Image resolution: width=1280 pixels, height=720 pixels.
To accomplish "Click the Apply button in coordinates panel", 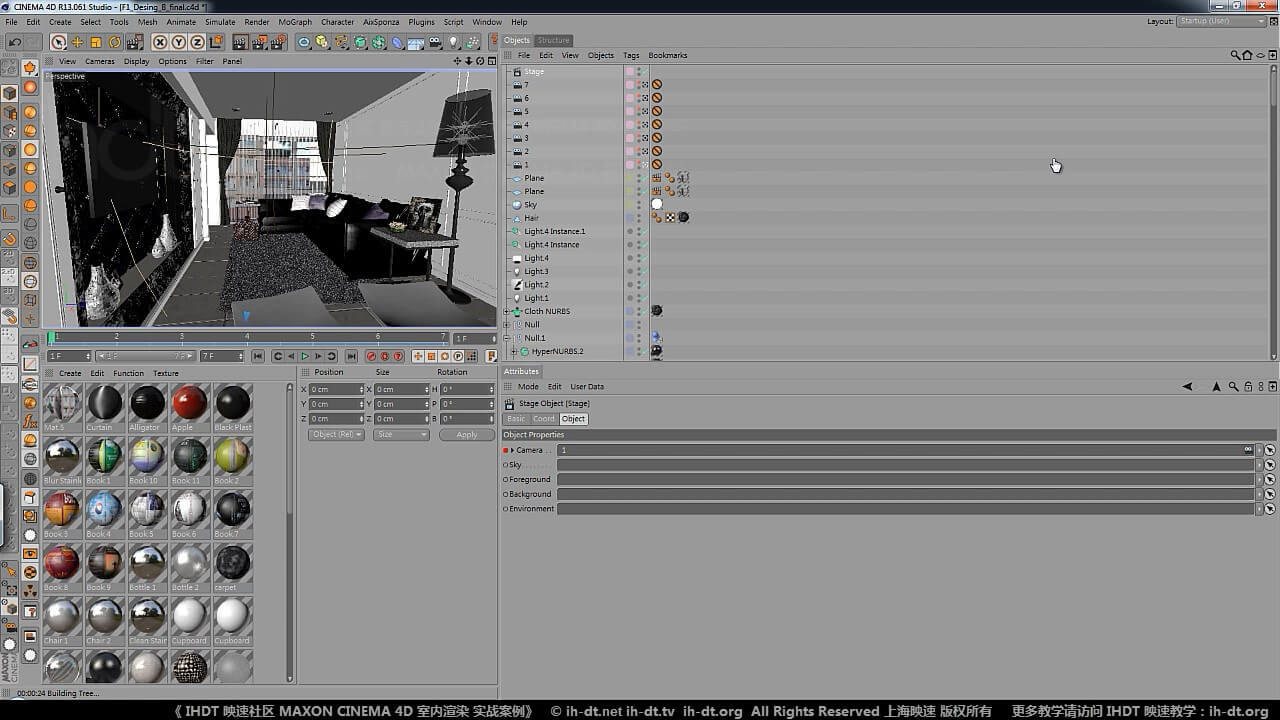I will click(x=466, y=435).
